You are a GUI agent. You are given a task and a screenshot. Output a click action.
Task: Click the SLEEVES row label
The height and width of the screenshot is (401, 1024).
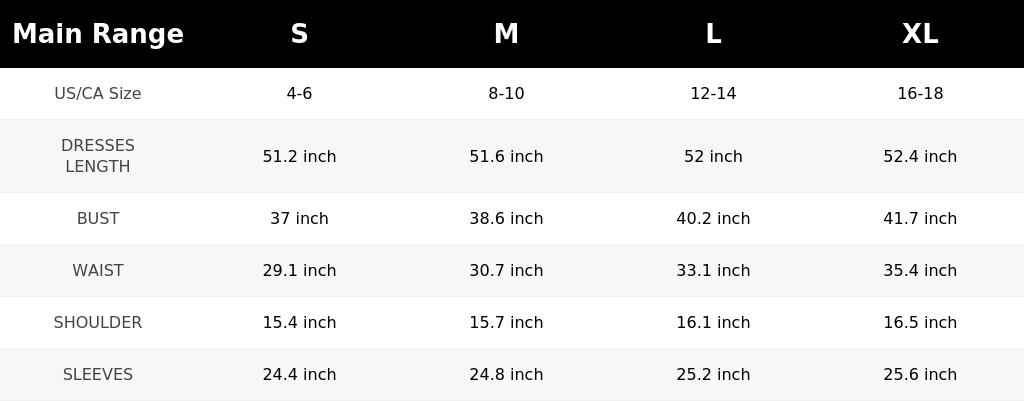point(98,375)
